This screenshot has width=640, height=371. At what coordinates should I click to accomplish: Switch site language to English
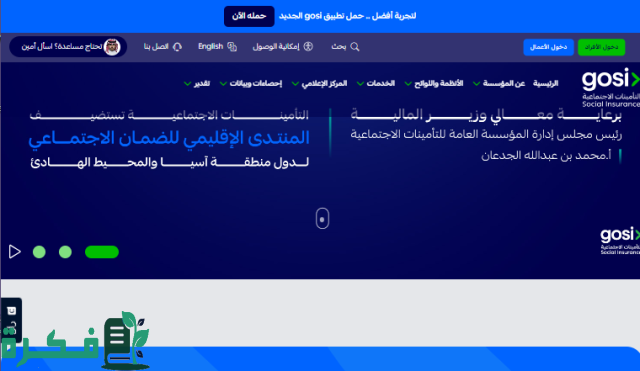click(211, 47)
